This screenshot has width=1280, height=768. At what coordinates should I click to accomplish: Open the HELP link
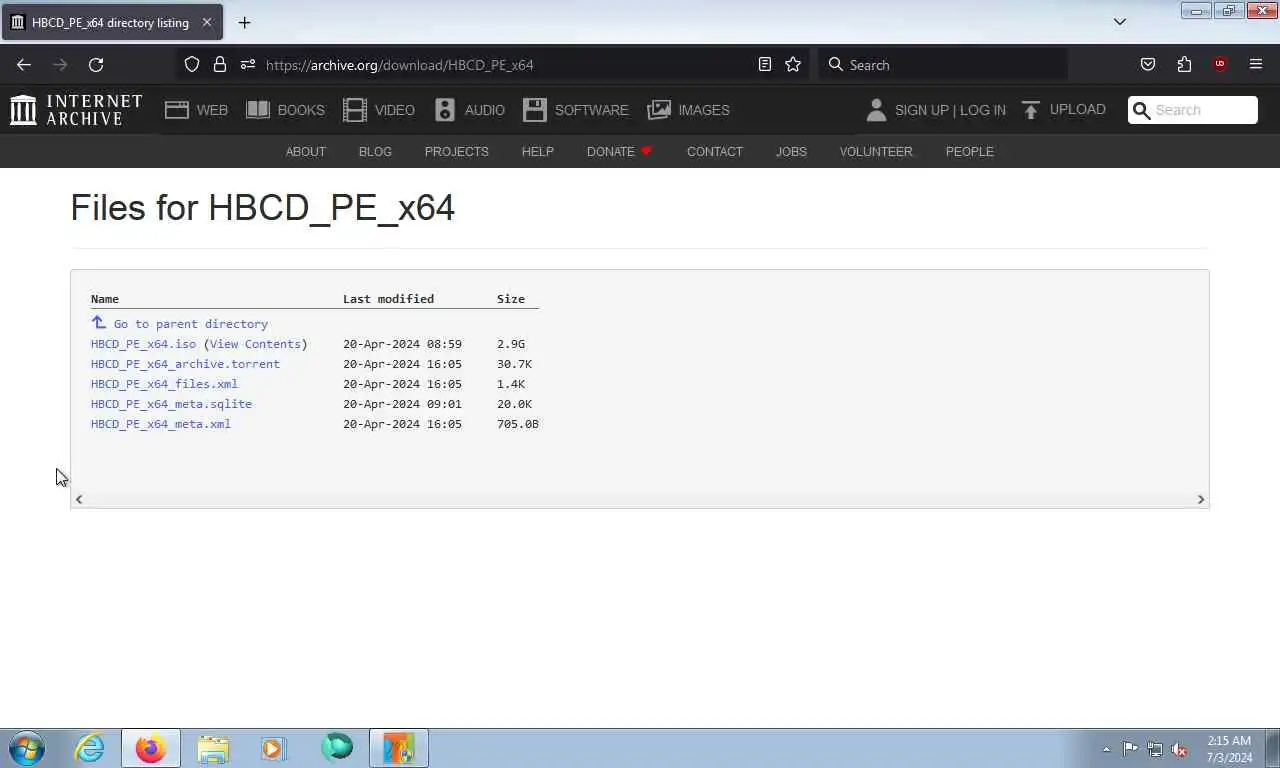pos(537,152)
